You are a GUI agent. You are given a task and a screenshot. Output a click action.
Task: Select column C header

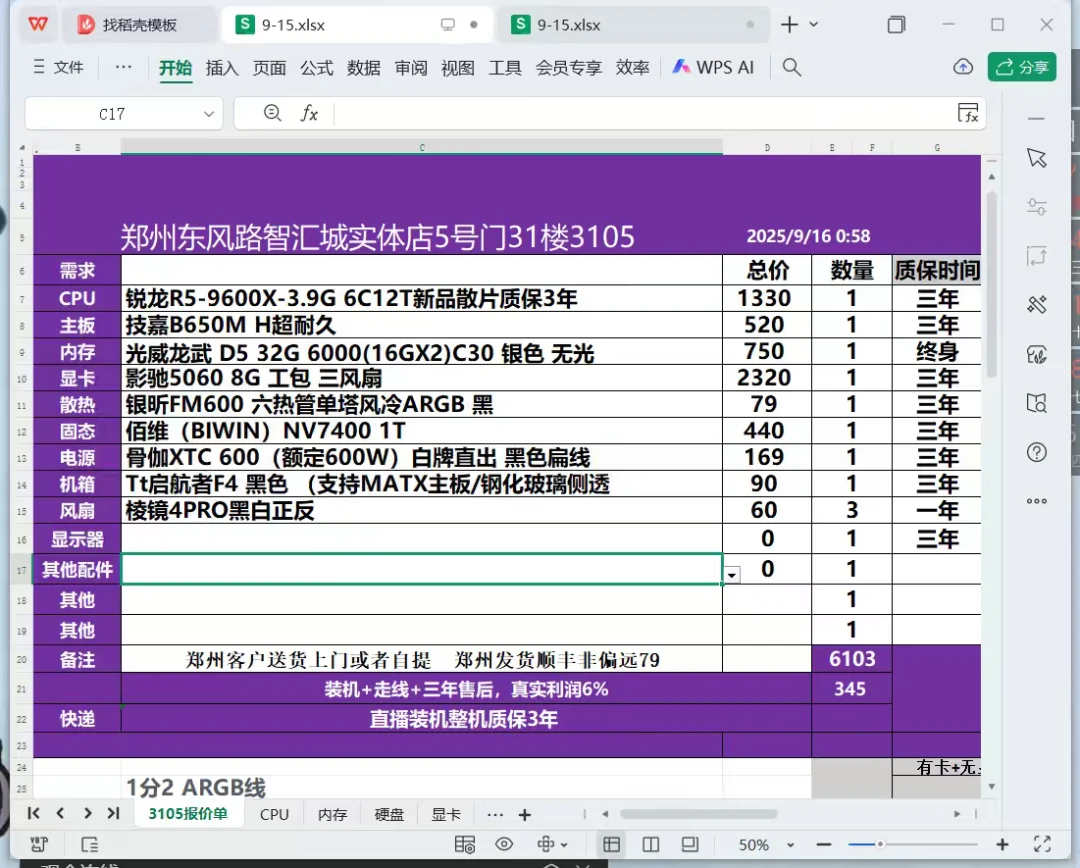(x=422, y=147)
